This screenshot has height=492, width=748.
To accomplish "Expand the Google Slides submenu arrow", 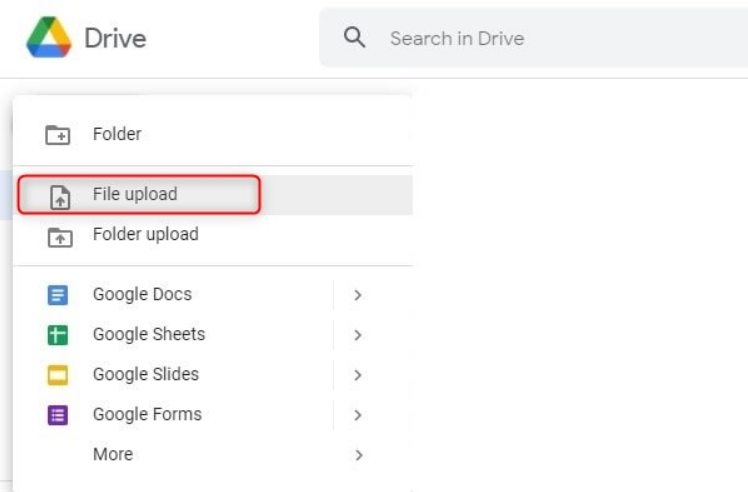I will [357, 375].
